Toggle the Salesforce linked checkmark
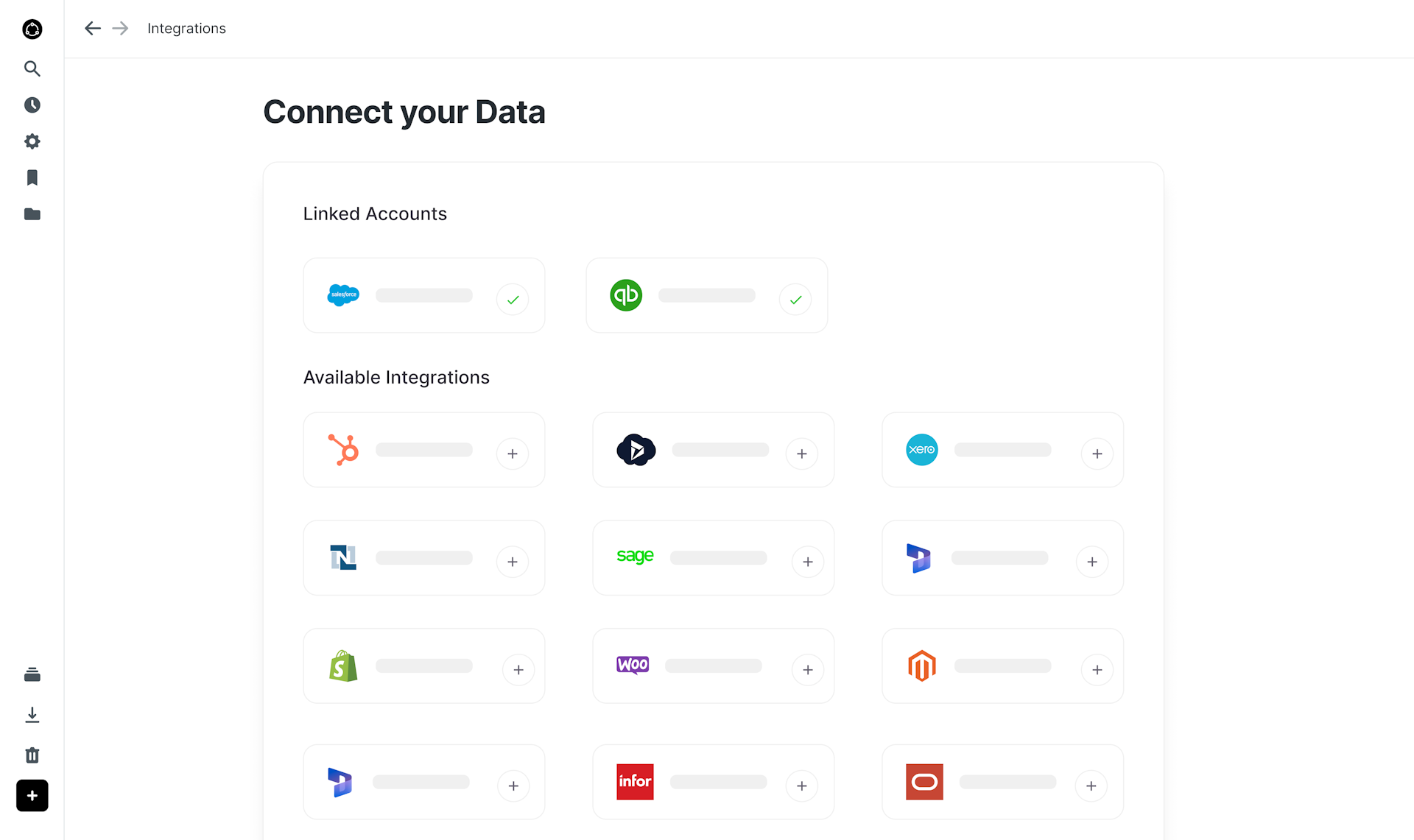Screen dimensions: 1414x840 513,300
